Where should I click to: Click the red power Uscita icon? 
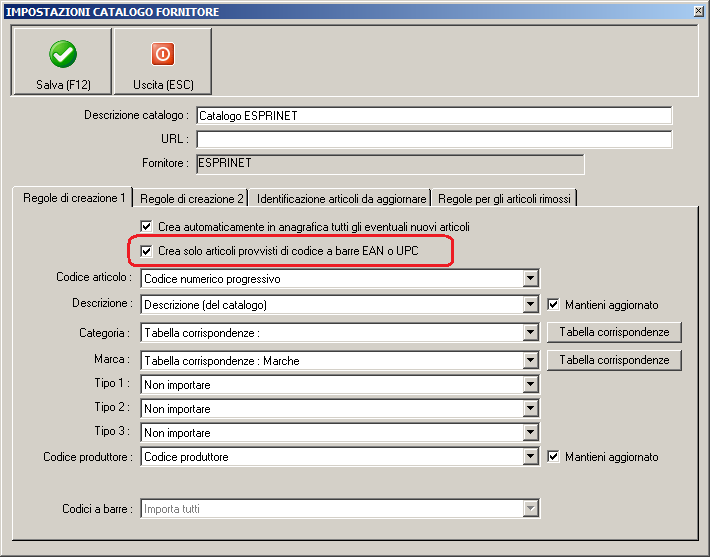pyautogui.click(x=163, y=54)
